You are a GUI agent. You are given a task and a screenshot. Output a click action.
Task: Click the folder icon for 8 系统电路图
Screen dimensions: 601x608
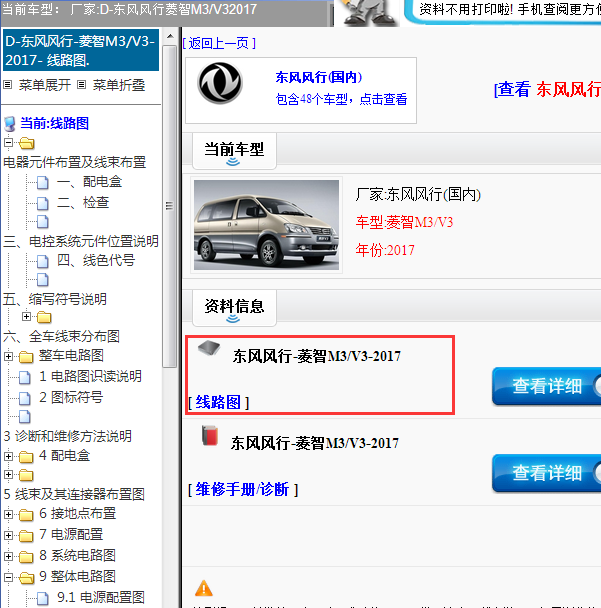click(x=26, y=556)
